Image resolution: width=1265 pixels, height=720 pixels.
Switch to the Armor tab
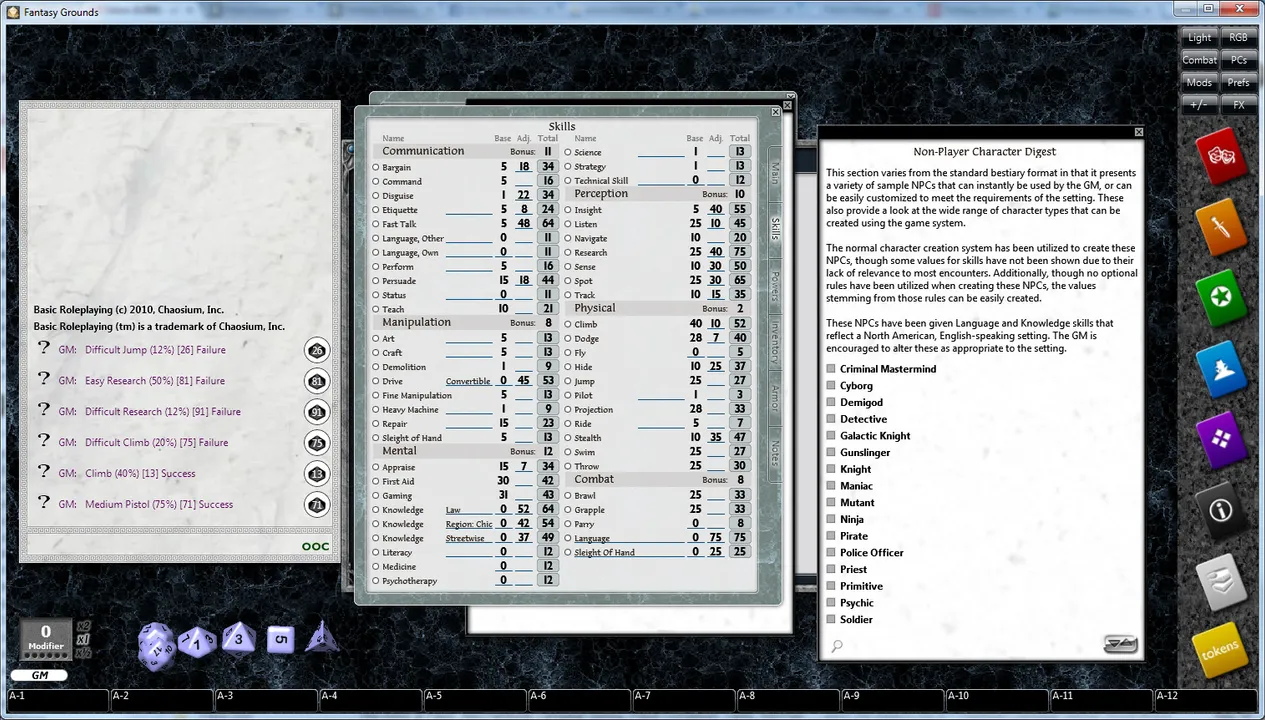774,399
